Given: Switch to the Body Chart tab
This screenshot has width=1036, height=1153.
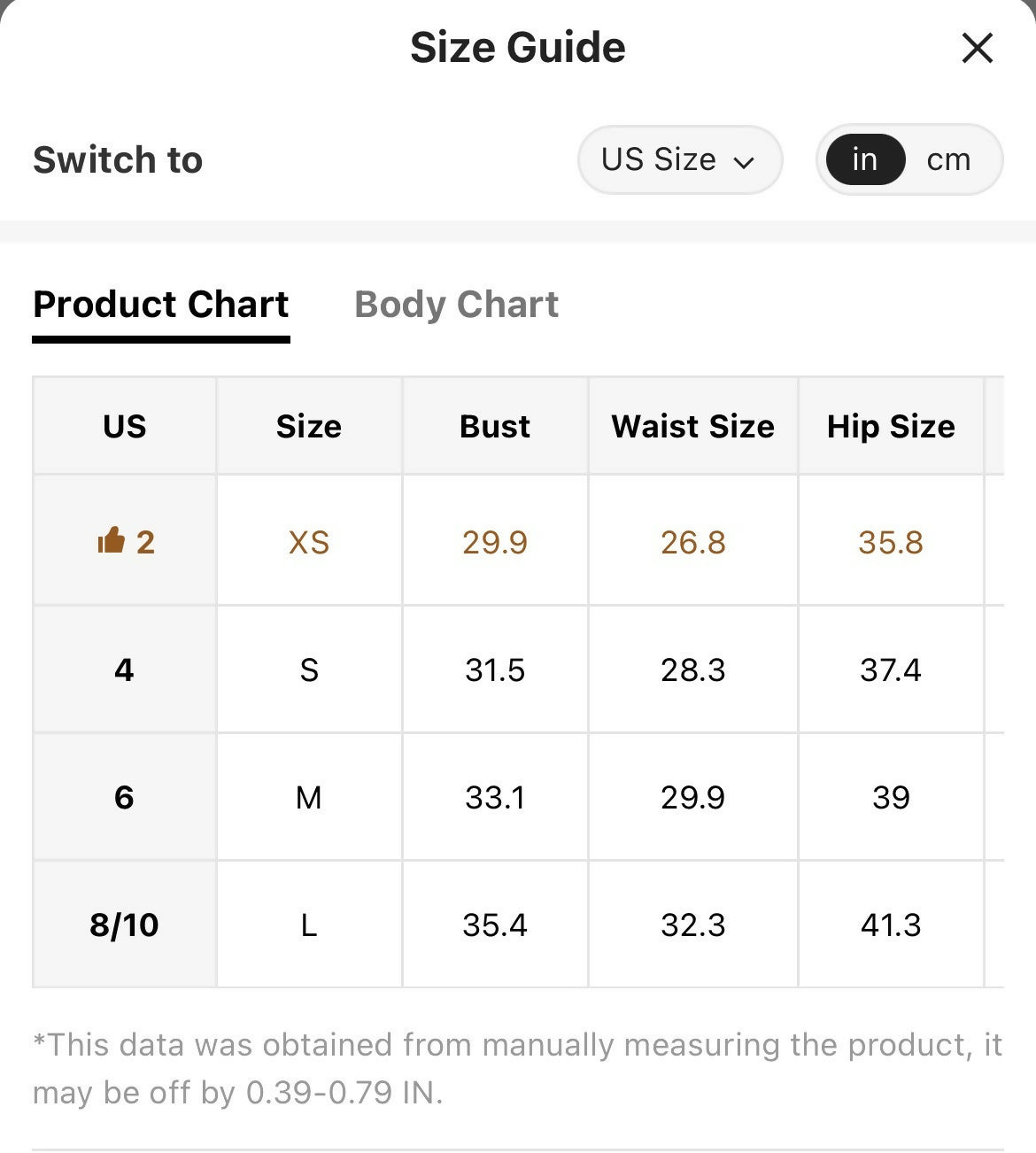Looking at the screenshot, I should (x=456, y=305).
